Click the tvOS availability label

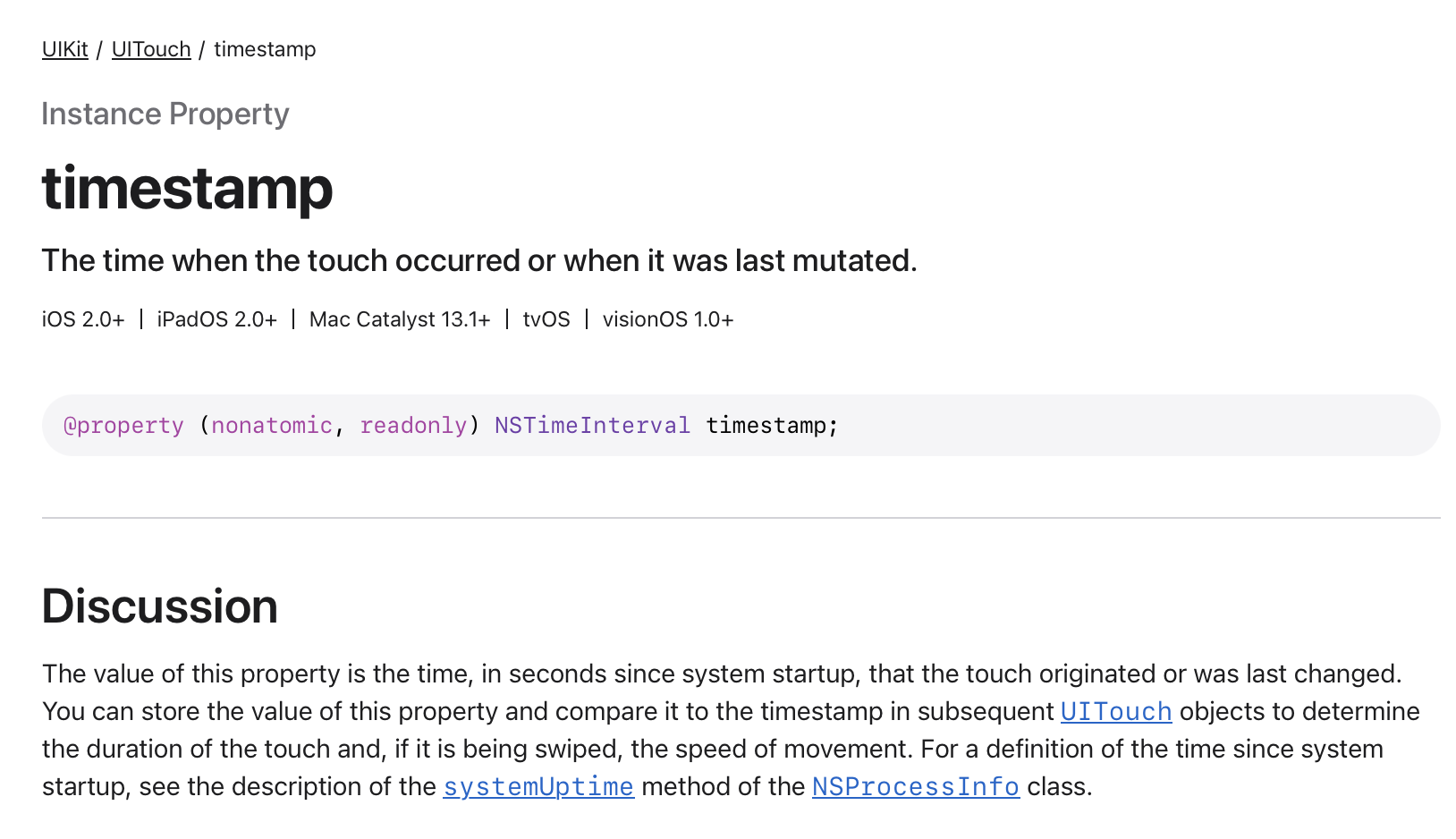pyautogui.click(x=546, y=319)
